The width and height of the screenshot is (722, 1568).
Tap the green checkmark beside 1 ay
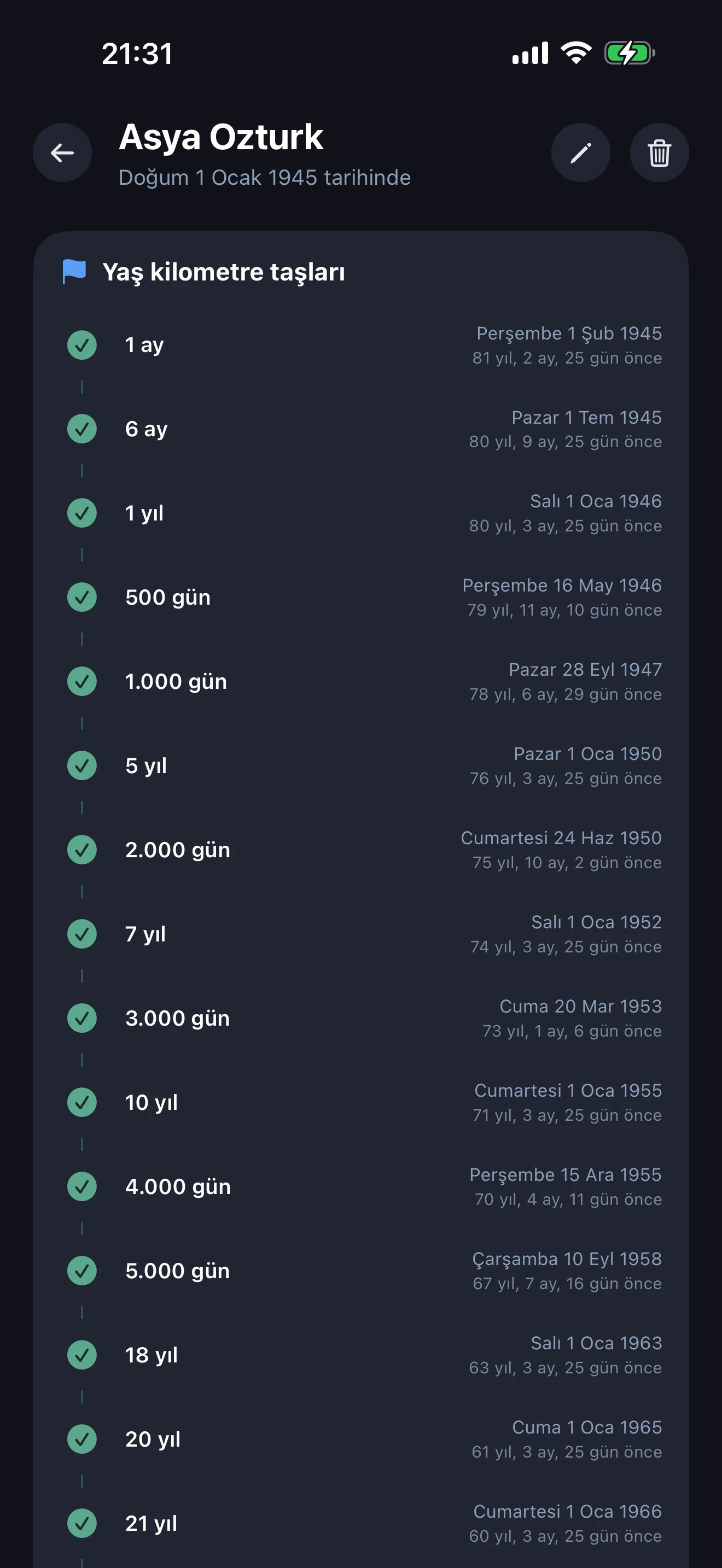tap(81, 345)
